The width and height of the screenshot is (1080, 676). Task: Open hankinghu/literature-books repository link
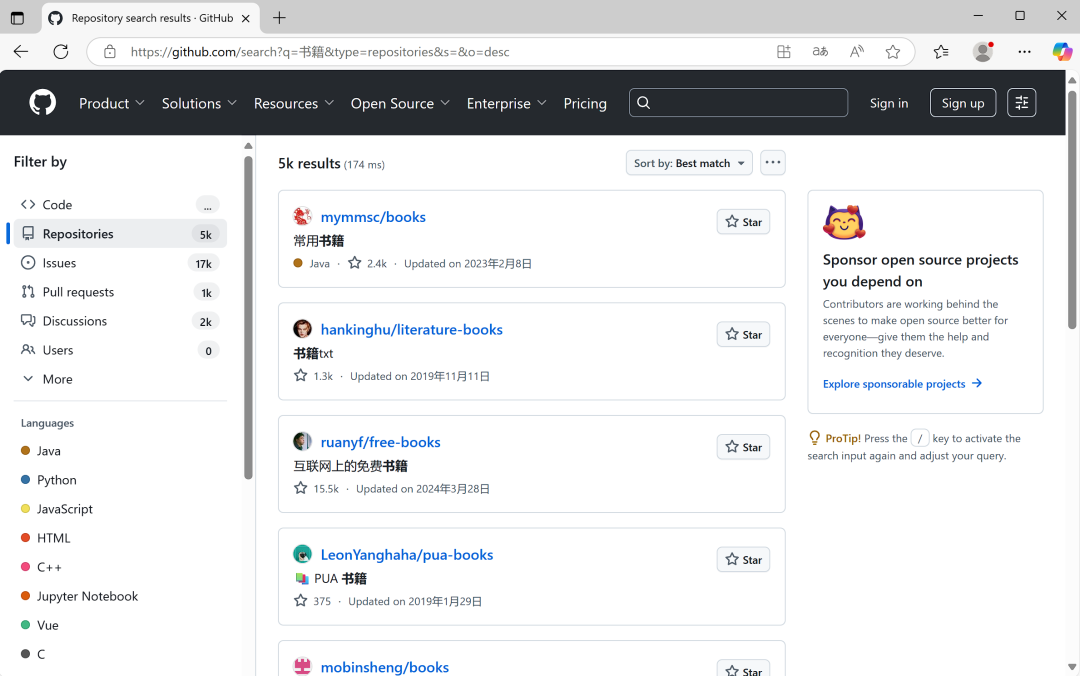[411, 330]
